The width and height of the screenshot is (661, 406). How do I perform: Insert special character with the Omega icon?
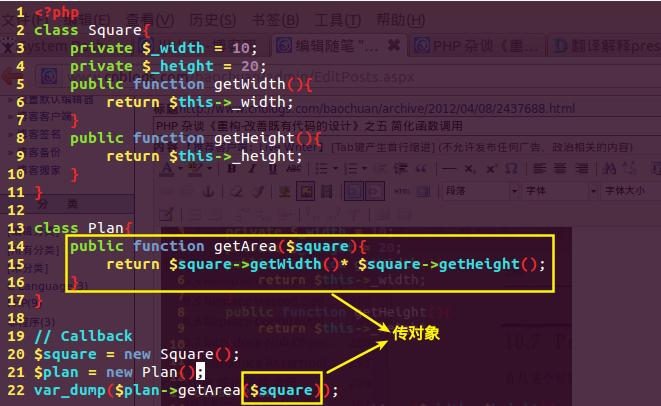[x=511, y=169]
